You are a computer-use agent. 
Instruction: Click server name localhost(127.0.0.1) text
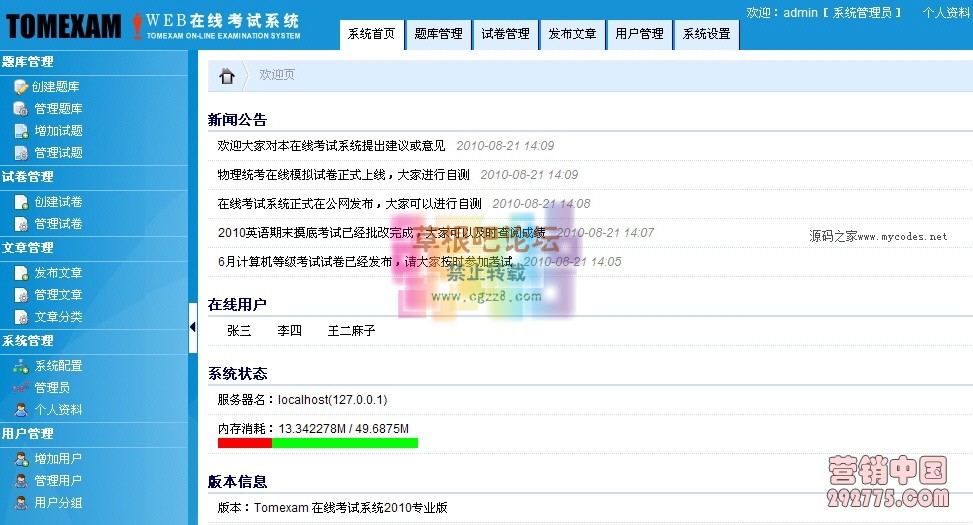point(333,400)
